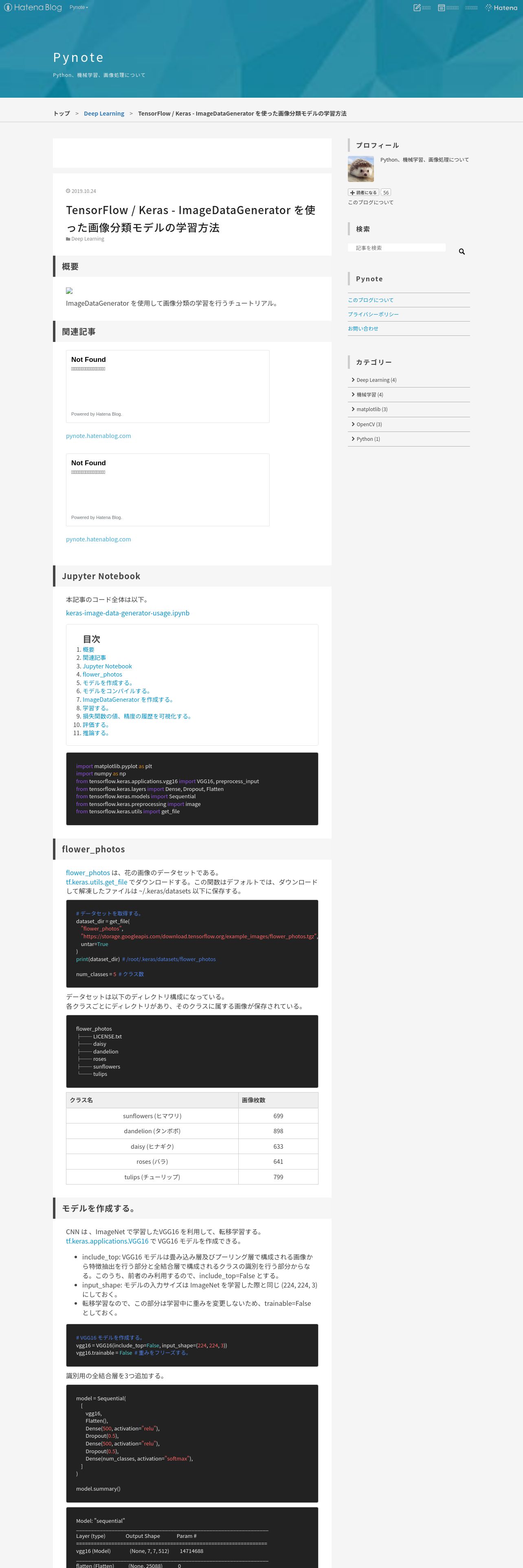Click the クラス名 table header

[x=152, y=1100]
